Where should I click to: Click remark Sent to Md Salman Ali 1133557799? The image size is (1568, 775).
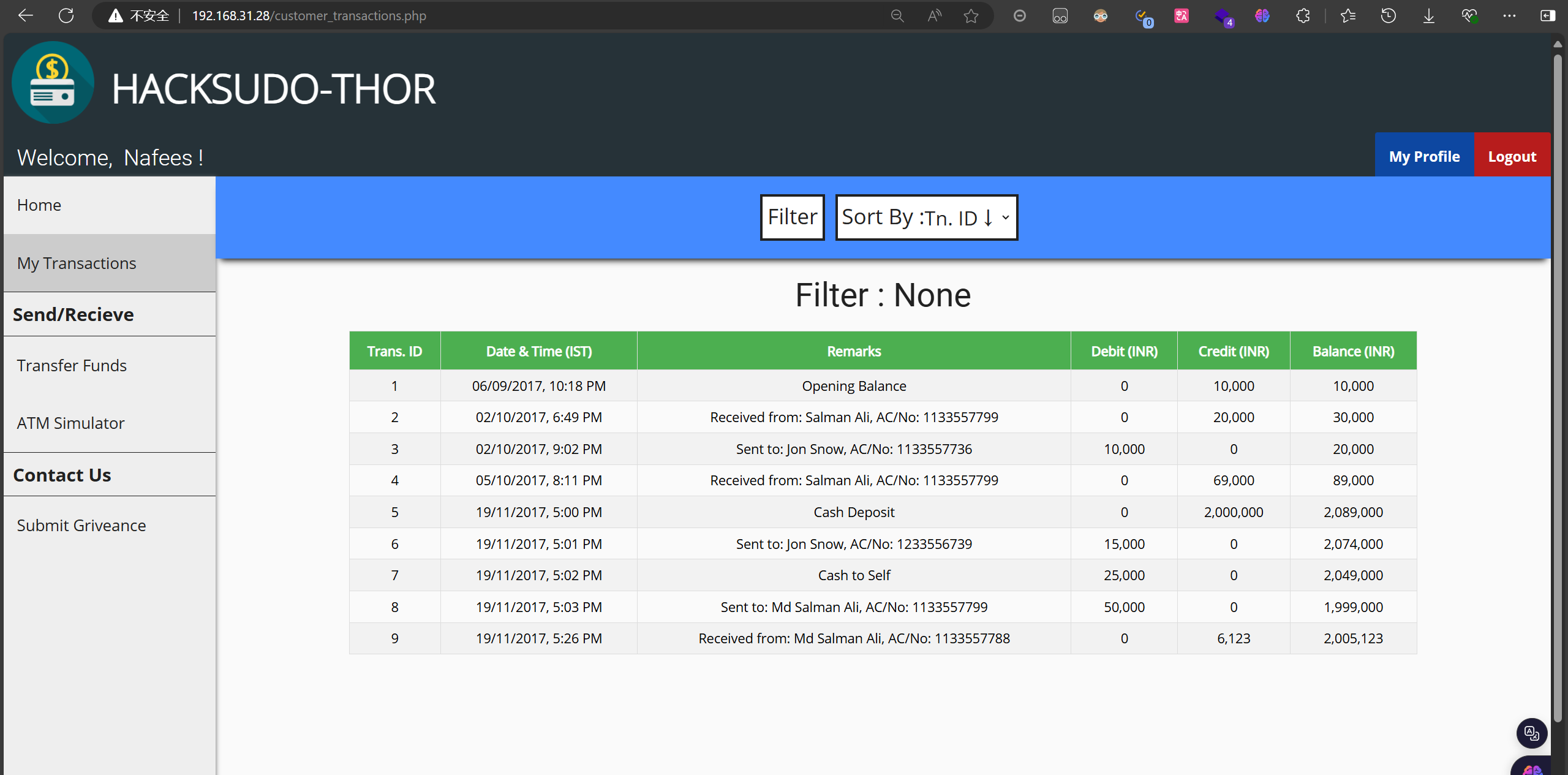[854, 607]
